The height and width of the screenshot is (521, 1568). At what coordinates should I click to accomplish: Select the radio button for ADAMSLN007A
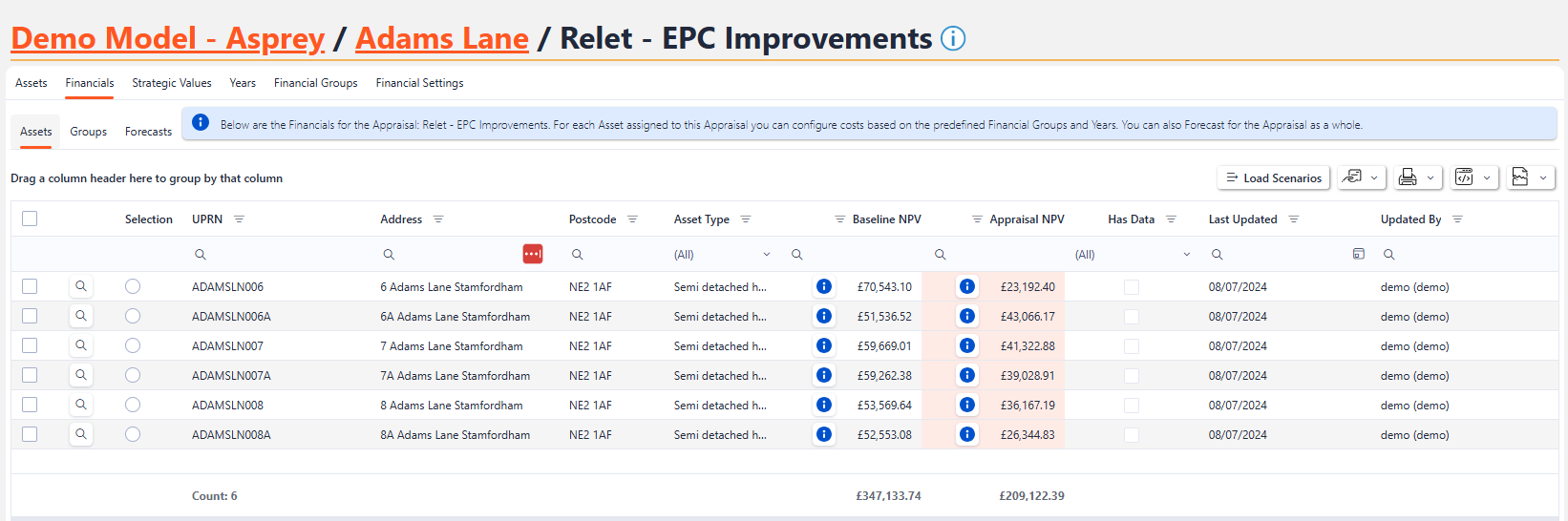(133, 375)
